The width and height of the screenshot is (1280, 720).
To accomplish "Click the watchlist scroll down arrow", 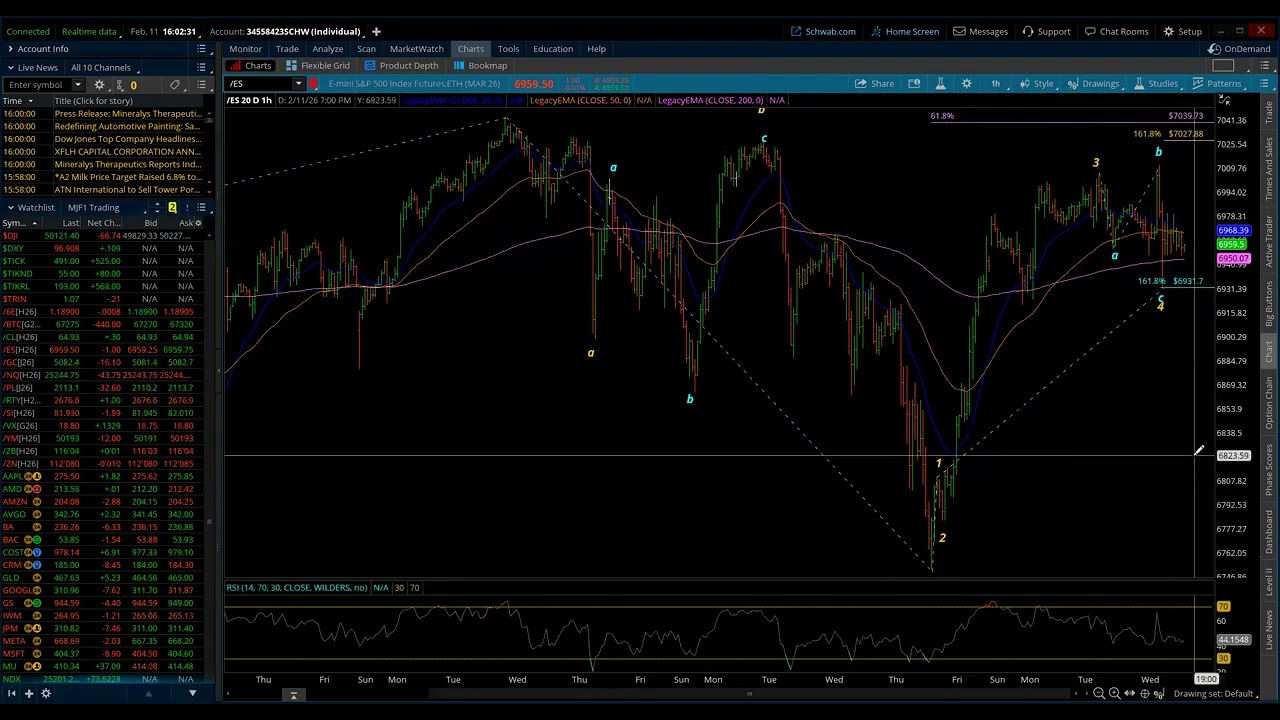I will click(x=192, y=693).
